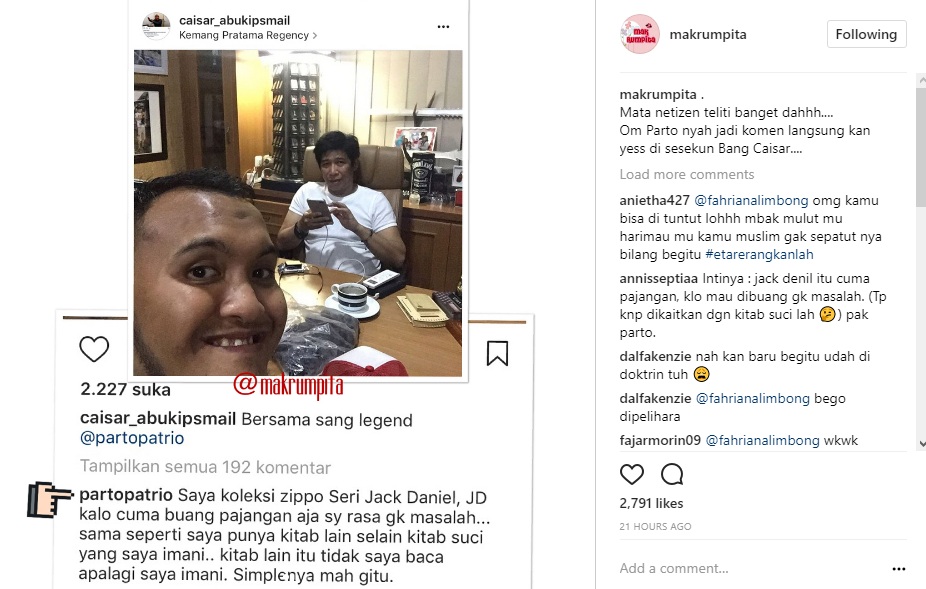Open Kemang Pratama Regency location chevron

click(315, 35)
